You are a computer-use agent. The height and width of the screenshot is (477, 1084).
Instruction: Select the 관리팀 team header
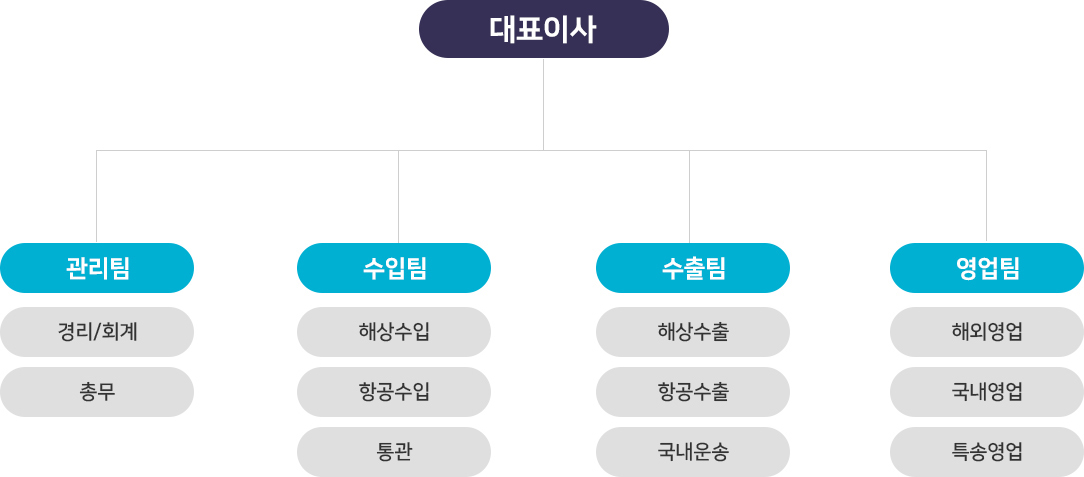click(x=97, y=268)
